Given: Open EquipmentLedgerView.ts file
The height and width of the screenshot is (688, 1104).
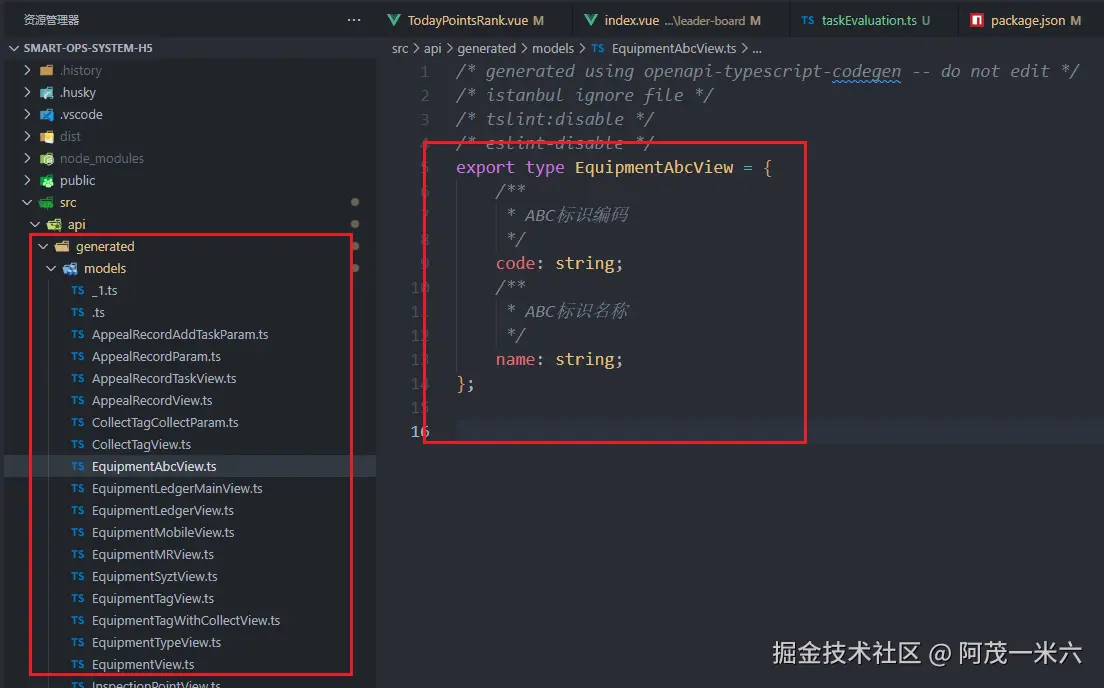Looking at the screenshot, I should click(x=163, y=511).
